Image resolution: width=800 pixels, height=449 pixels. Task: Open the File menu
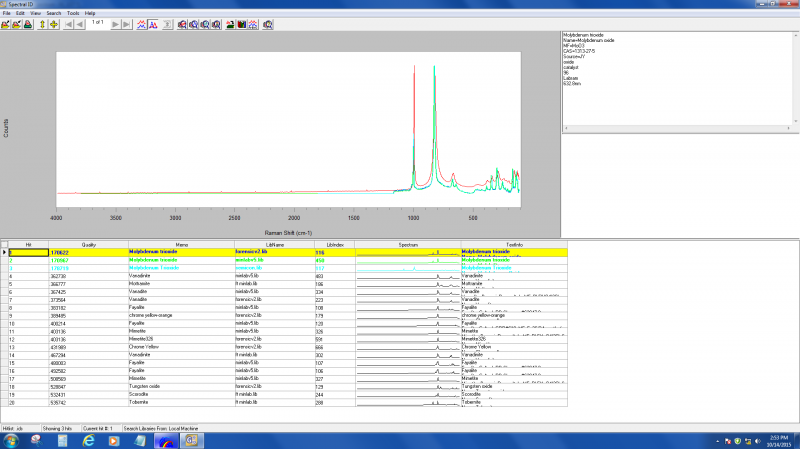tap(6, 13)
